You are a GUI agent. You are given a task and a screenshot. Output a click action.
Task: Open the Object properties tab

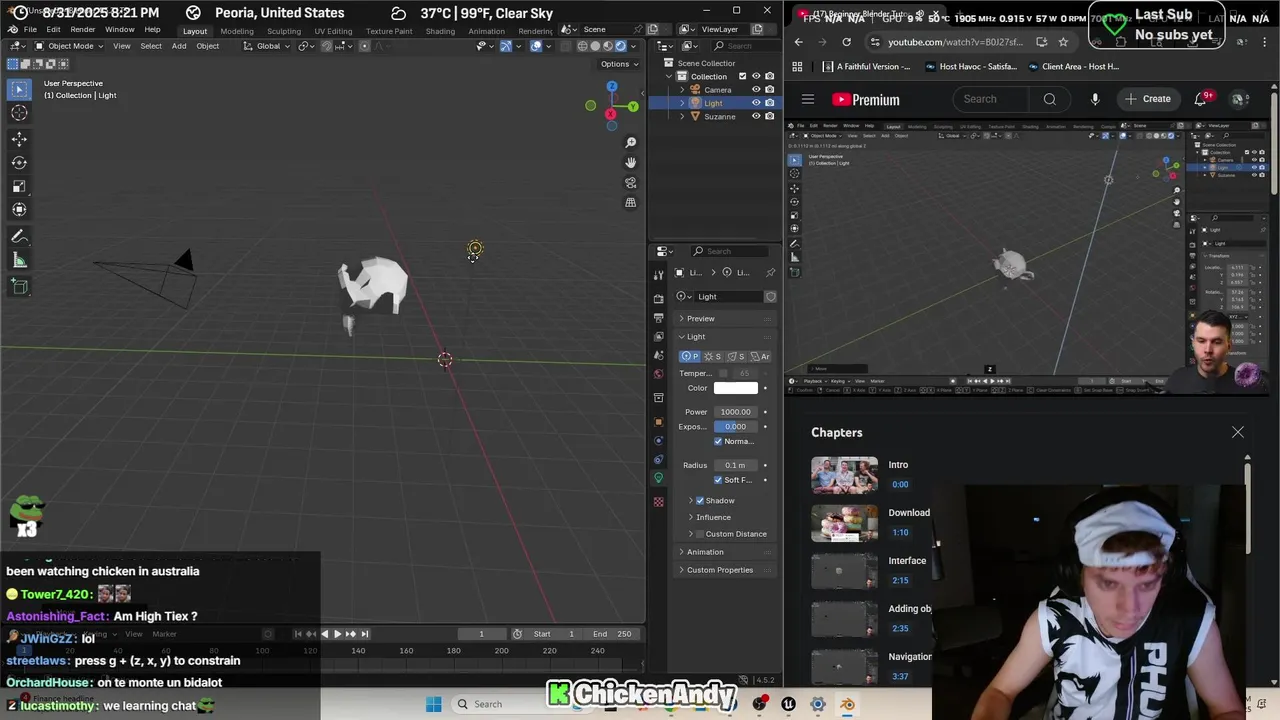point(658,422)
